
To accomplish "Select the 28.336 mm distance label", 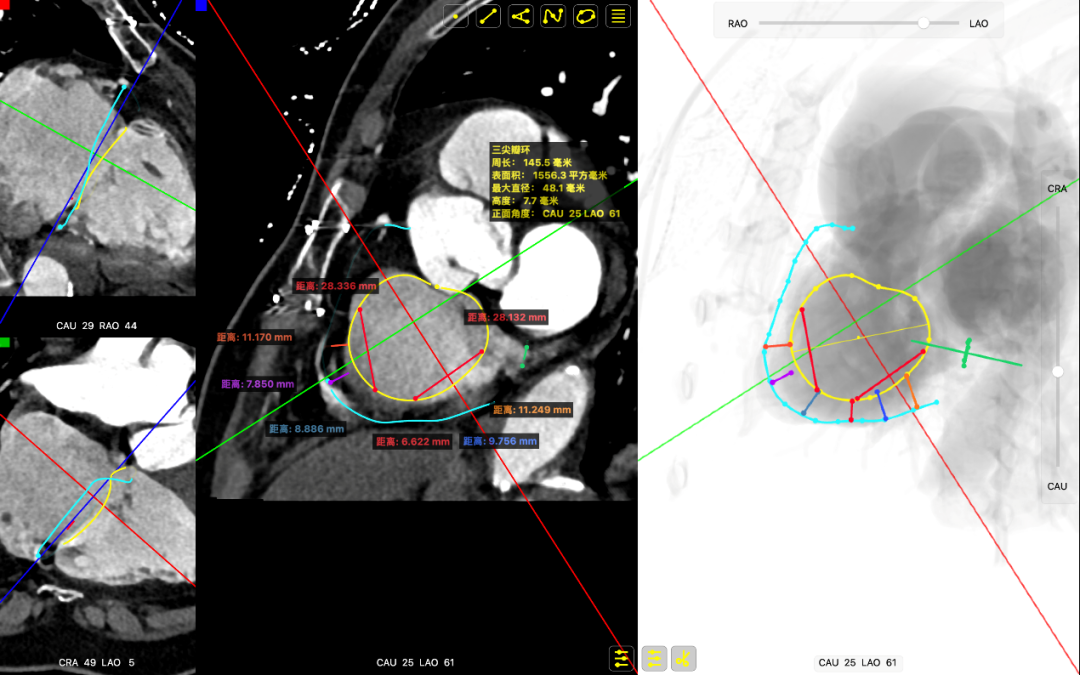I will (336, 286).
